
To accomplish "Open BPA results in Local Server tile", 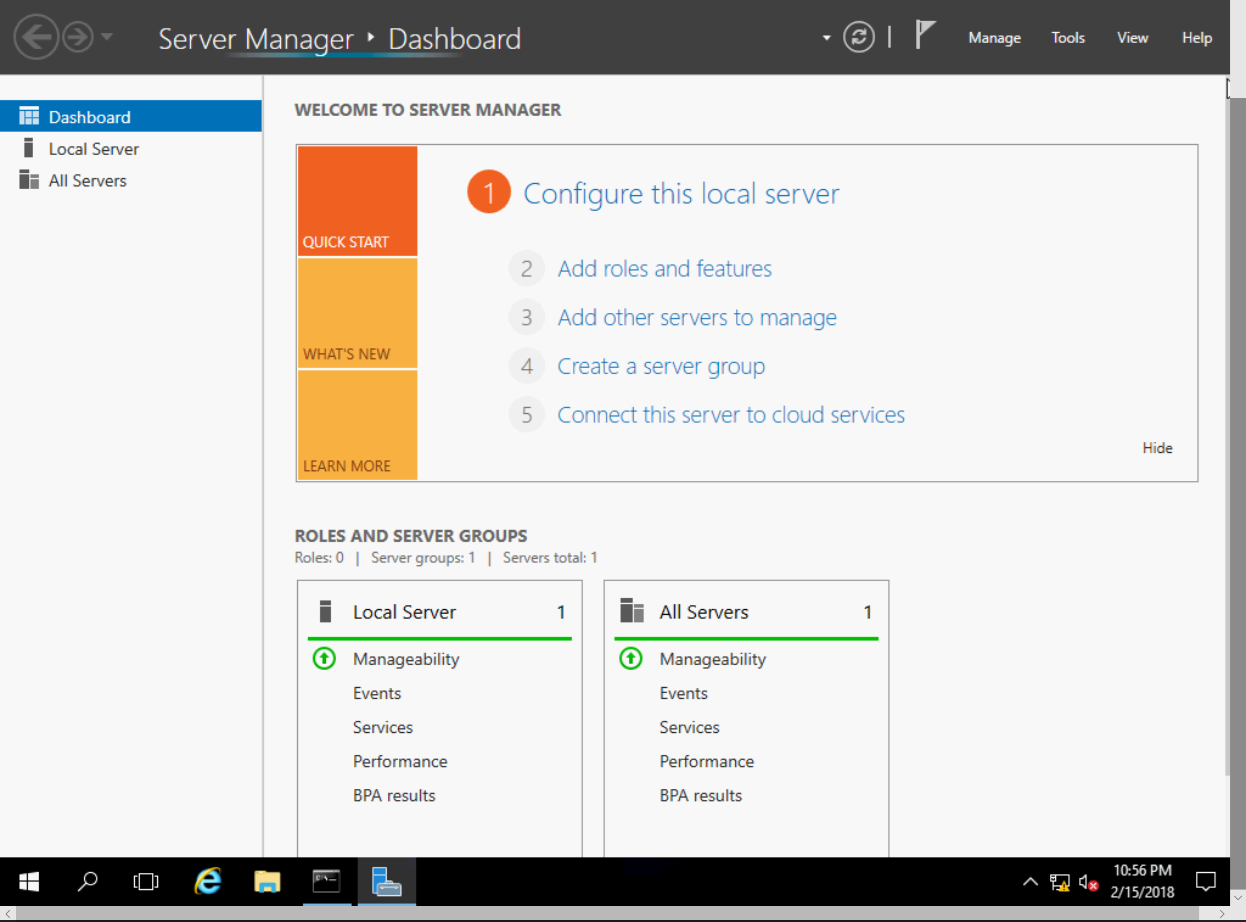I will point(394,795).
